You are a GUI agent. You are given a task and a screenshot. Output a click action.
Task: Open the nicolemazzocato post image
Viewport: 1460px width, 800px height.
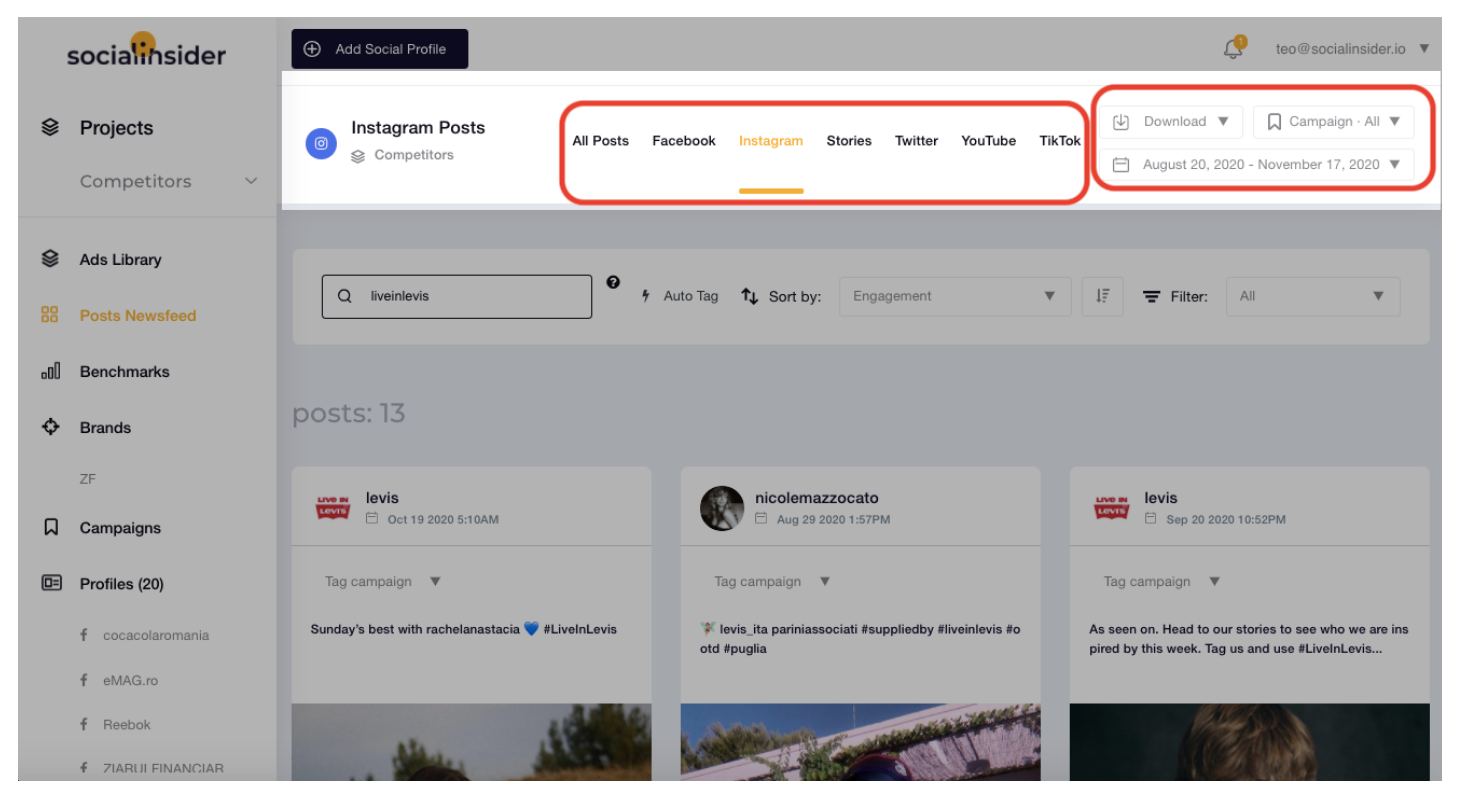click(860, 742)
